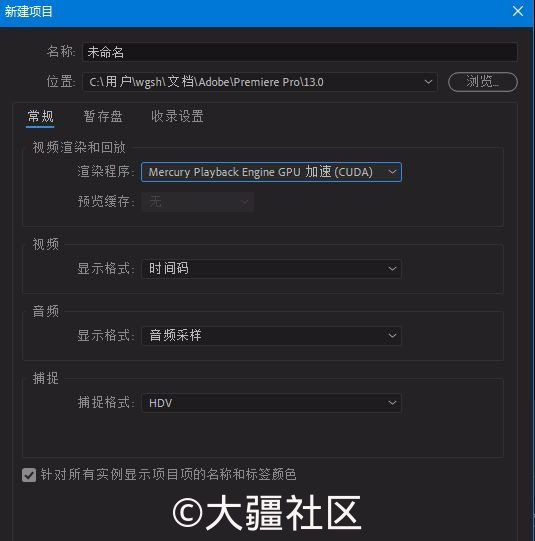Click the 名称 text field containing 未命名
This screenshot has height=541, width=535.
(x=300, y=52)
